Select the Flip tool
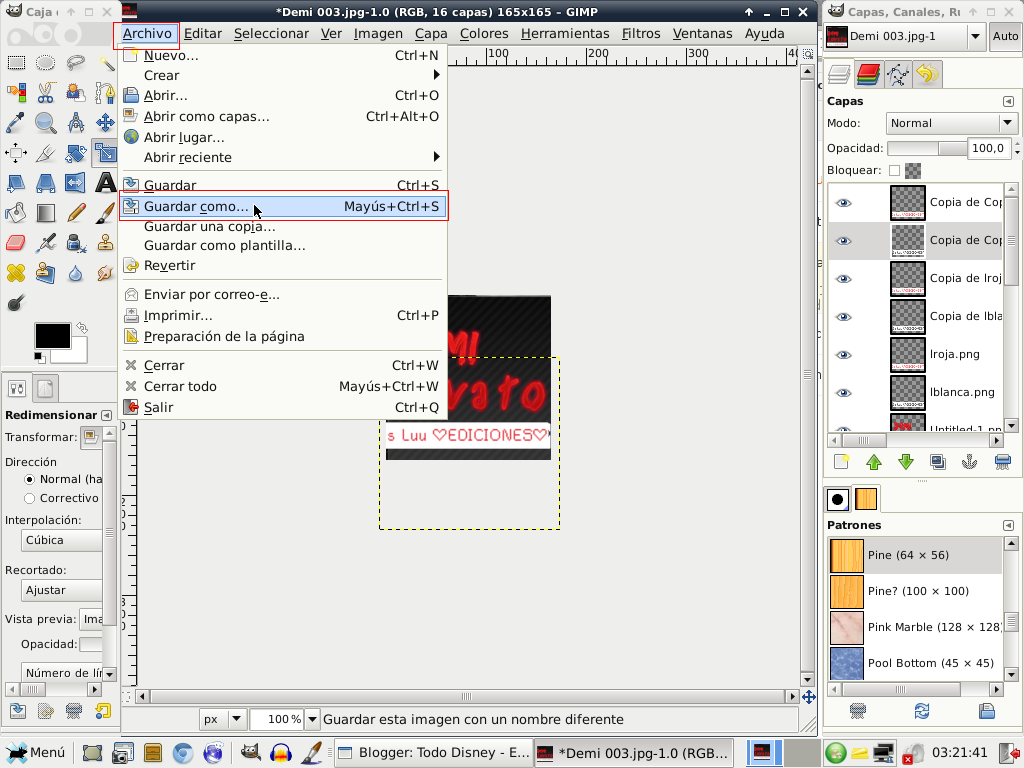Screen dimensions: 1024x768 point(75,183)
